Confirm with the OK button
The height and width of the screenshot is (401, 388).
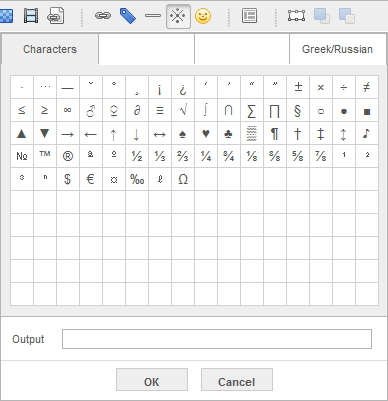pyautogui.click(x=152, y=380)
